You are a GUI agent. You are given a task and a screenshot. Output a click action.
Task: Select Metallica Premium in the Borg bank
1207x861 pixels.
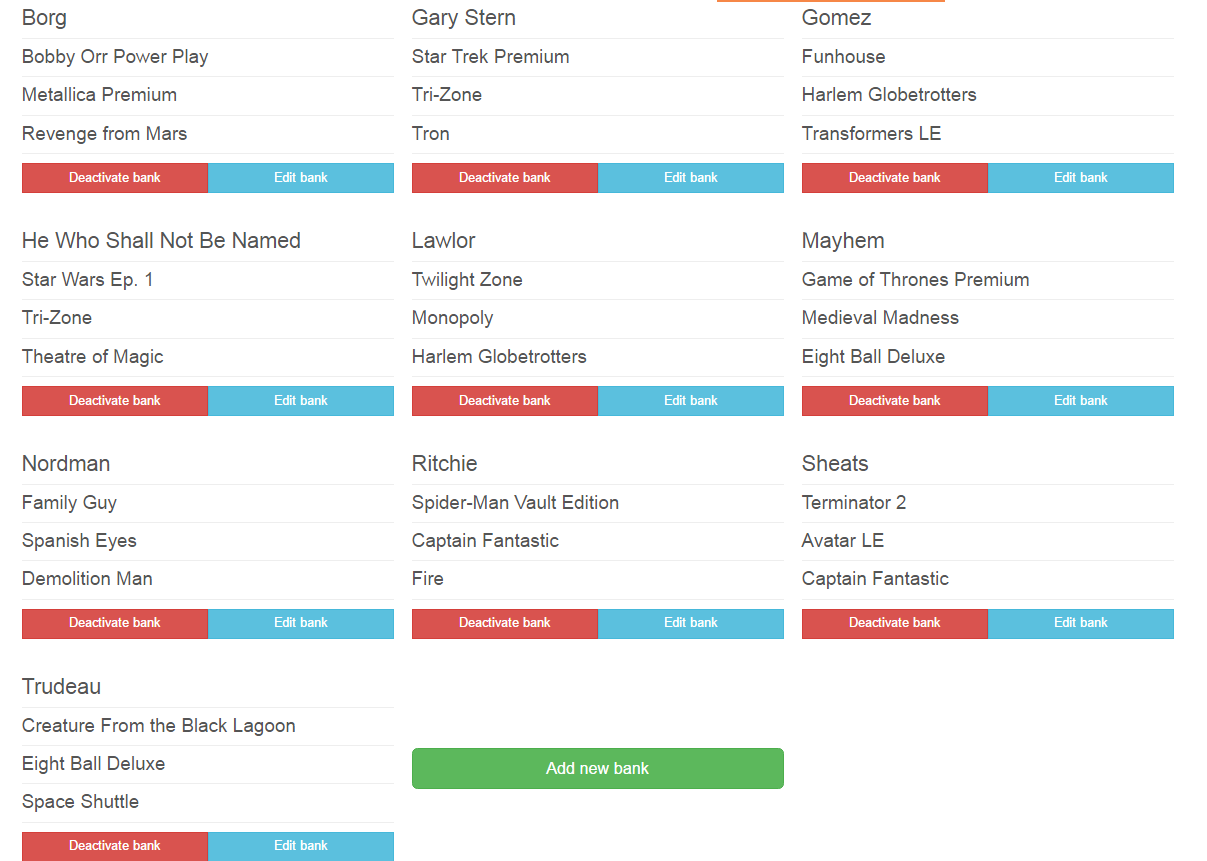coord(100,95)
